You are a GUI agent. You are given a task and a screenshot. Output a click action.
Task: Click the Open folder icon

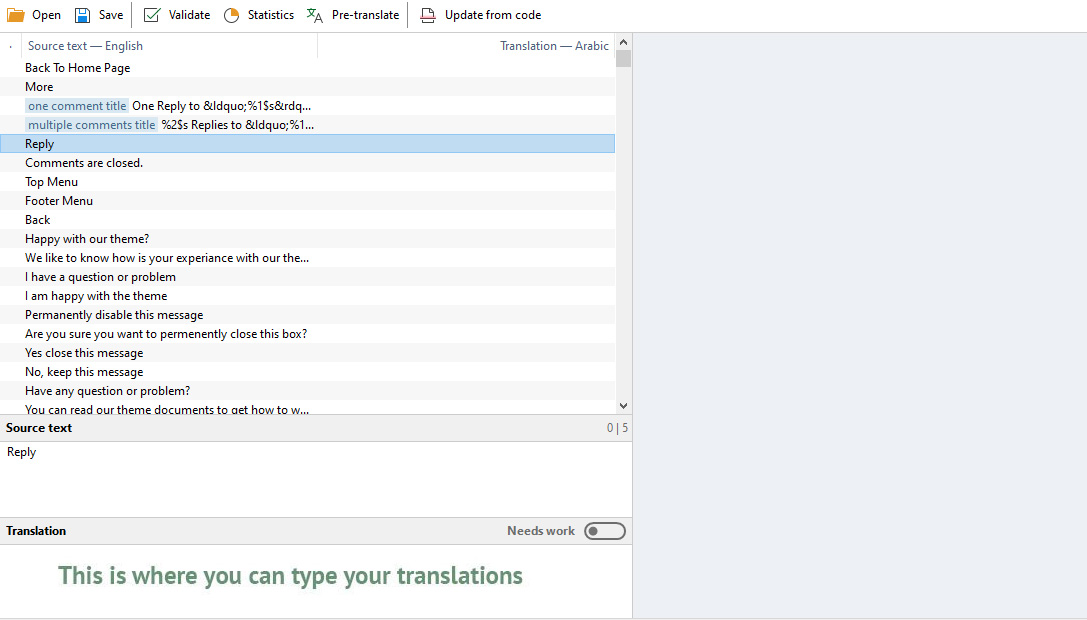coord(16,15)
